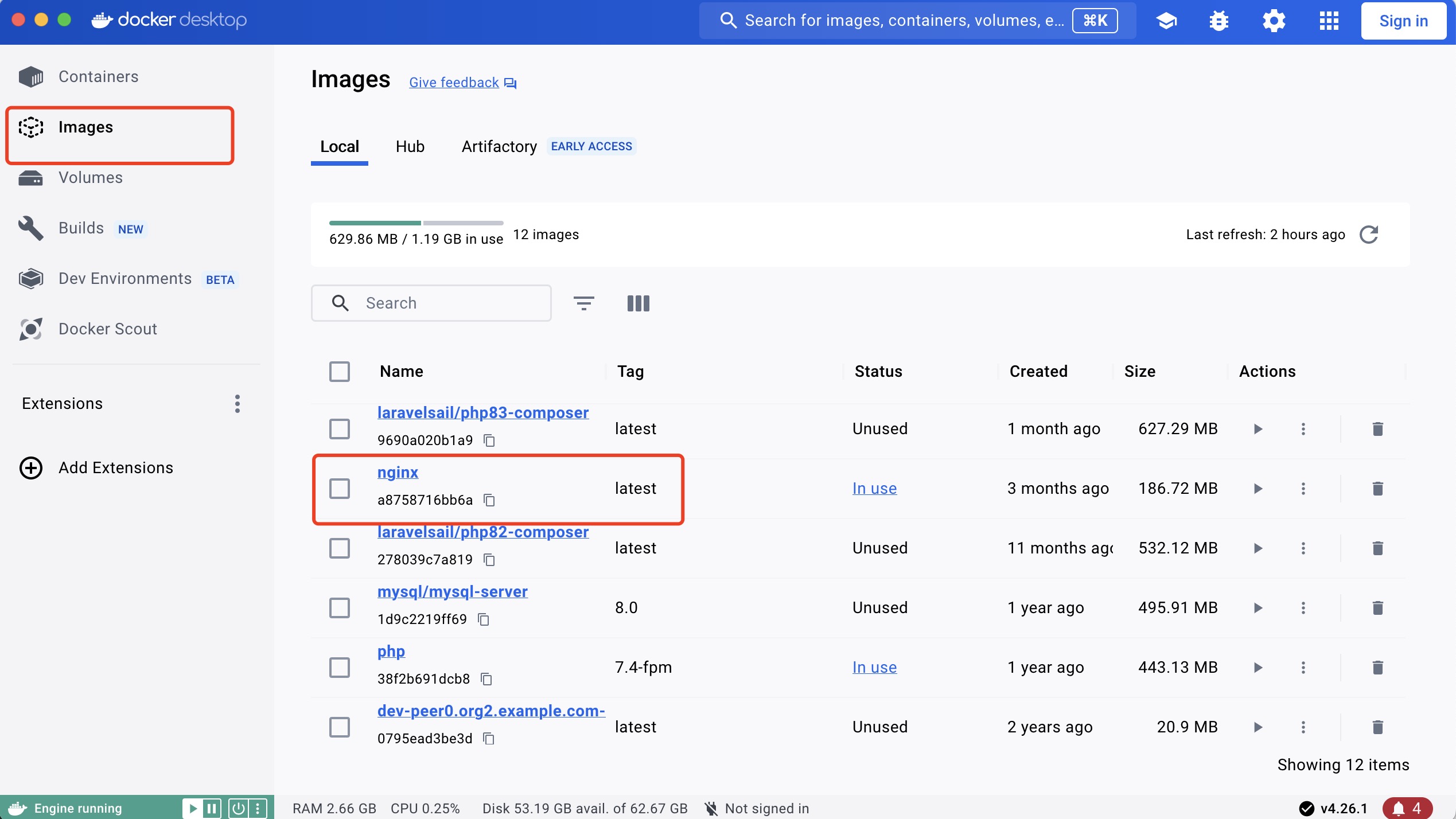Copy image ID 1d9c2219ff69
The height and width of the screenshot is (819, 1456).
pyautogui.click(x=484, y=619)
